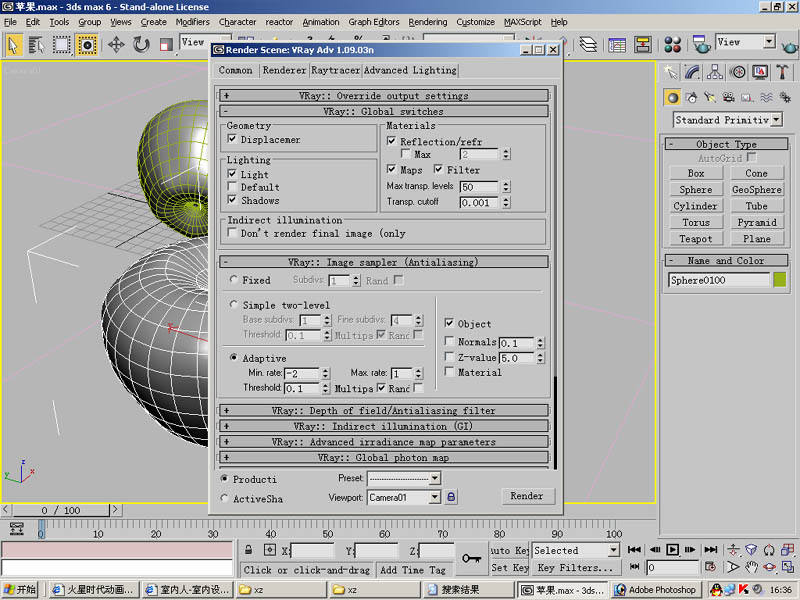
Task: Open MAXScript menu
Action: [x=522, y=22]
